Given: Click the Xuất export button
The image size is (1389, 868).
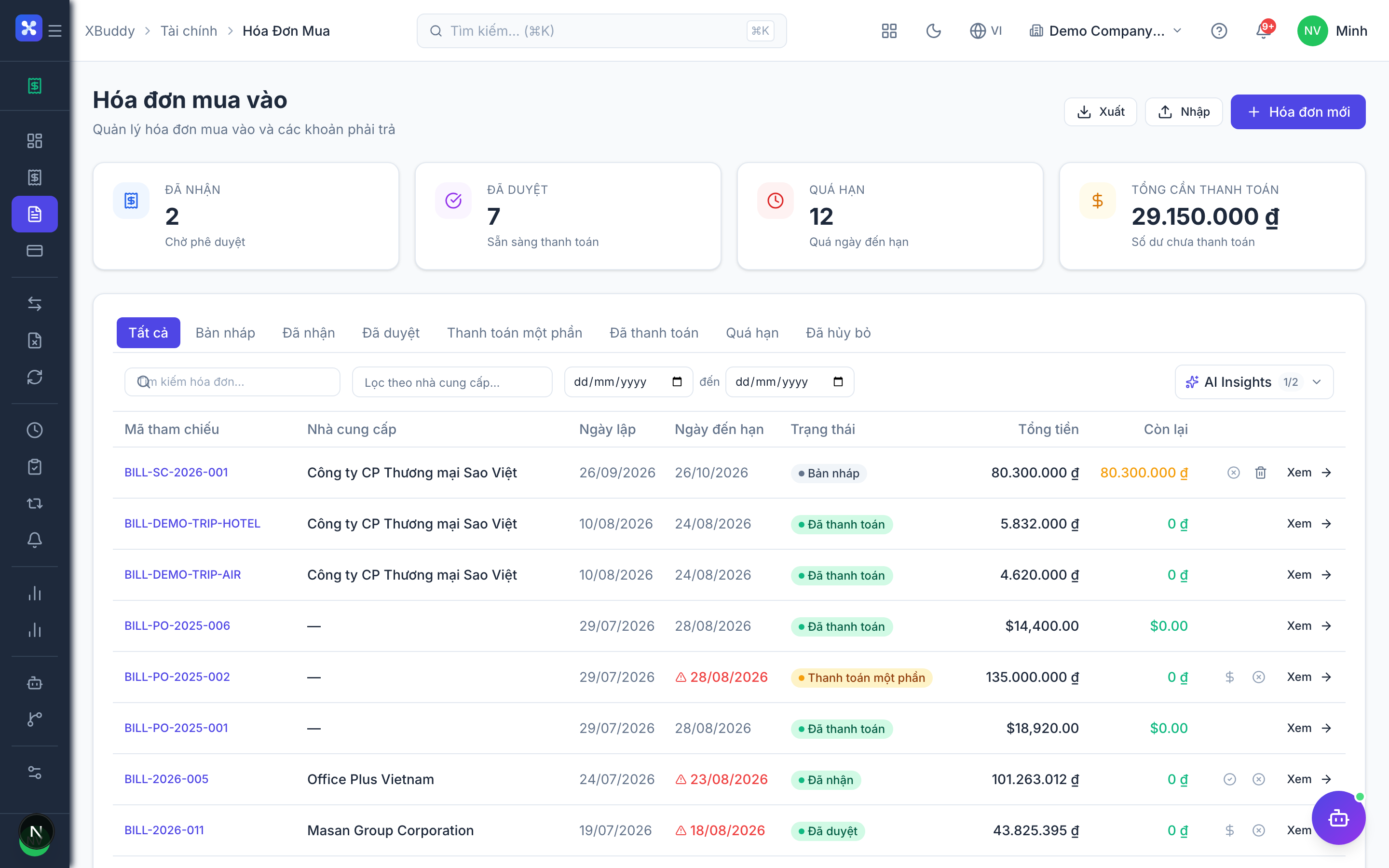Looking at the screenshot, I should click(1100, 111).
